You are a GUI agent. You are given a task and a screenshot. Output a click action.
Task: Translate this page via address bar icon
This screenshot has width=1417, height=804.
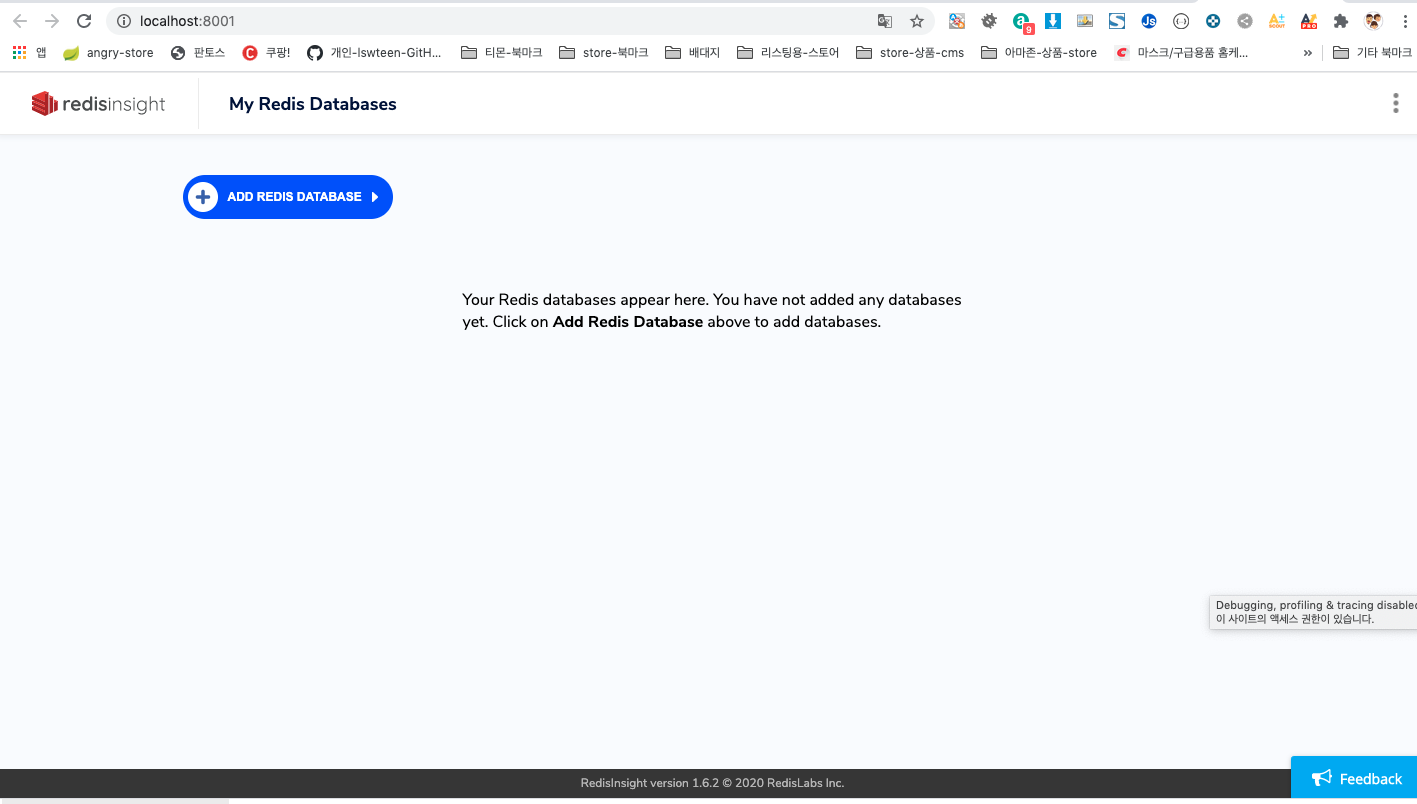pyautogui.click(x=884, y=21)
